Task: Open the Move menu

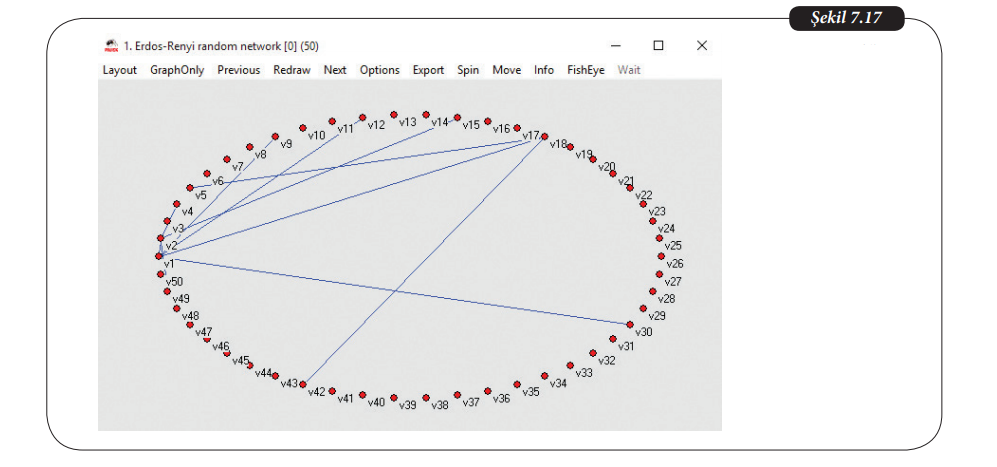Action: [x=506, y=70]
